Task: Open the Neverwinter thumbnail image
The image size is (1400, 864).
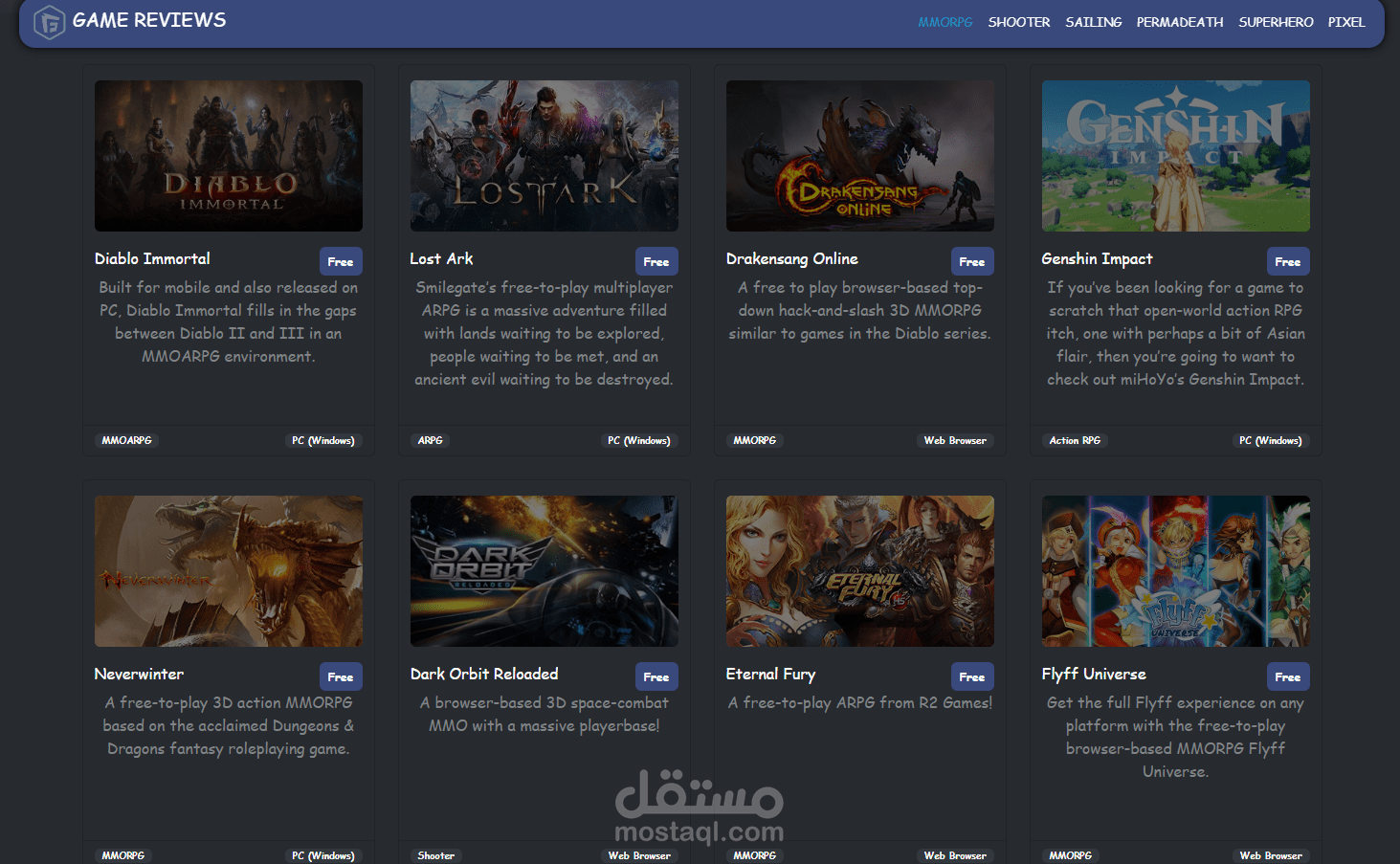Action: [229, 571]
